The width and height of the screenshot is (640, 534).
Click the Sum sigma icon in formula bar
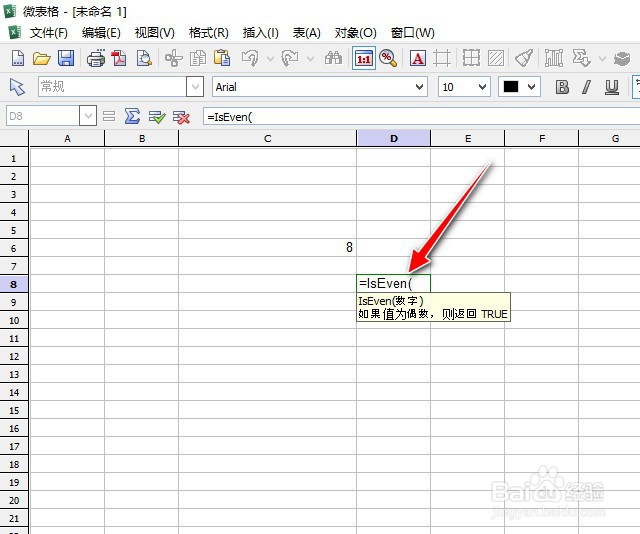click(132, 117)
